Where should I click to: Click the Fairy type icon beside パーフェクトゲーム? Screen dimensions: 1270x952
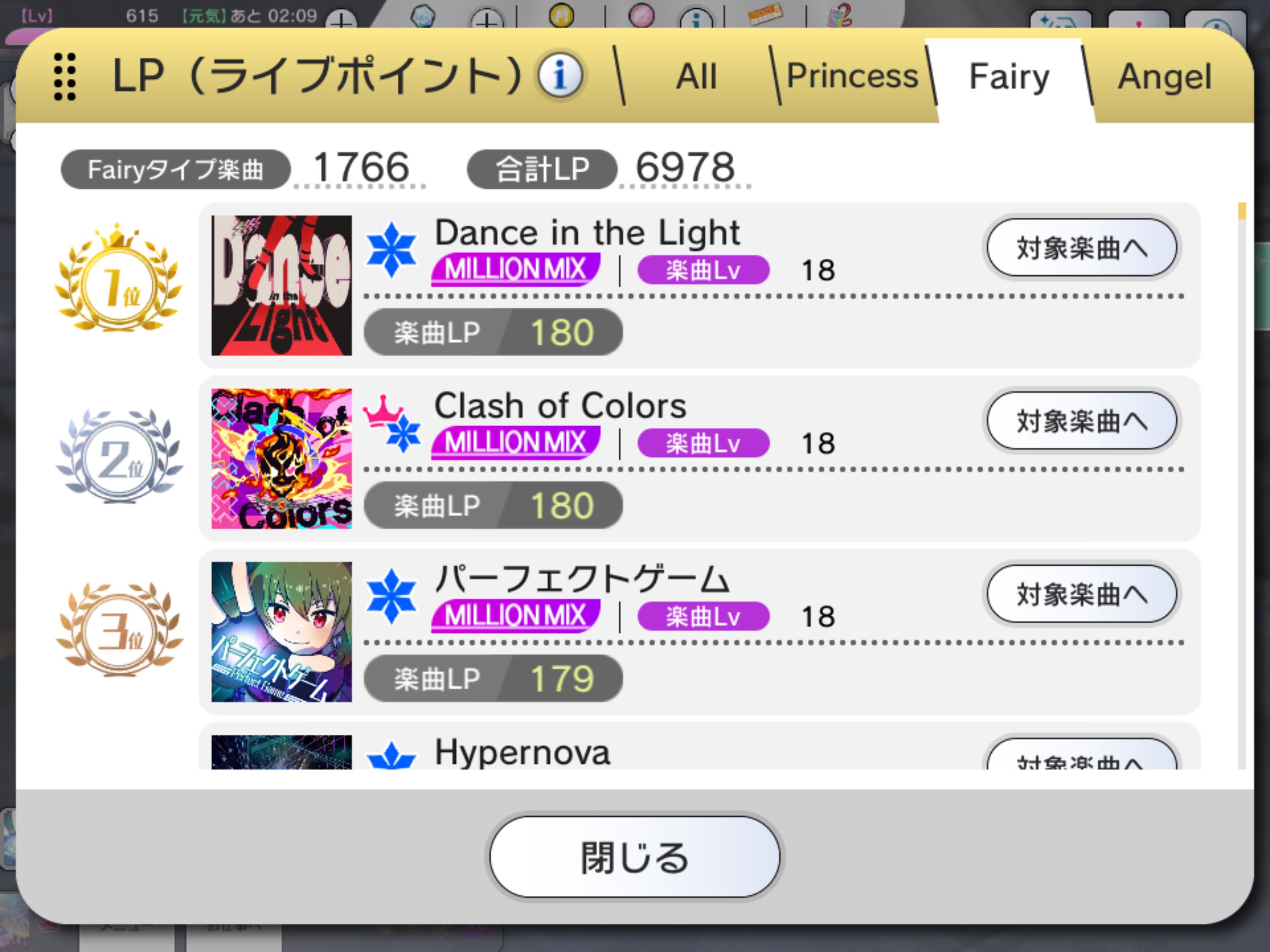point(391,596)
